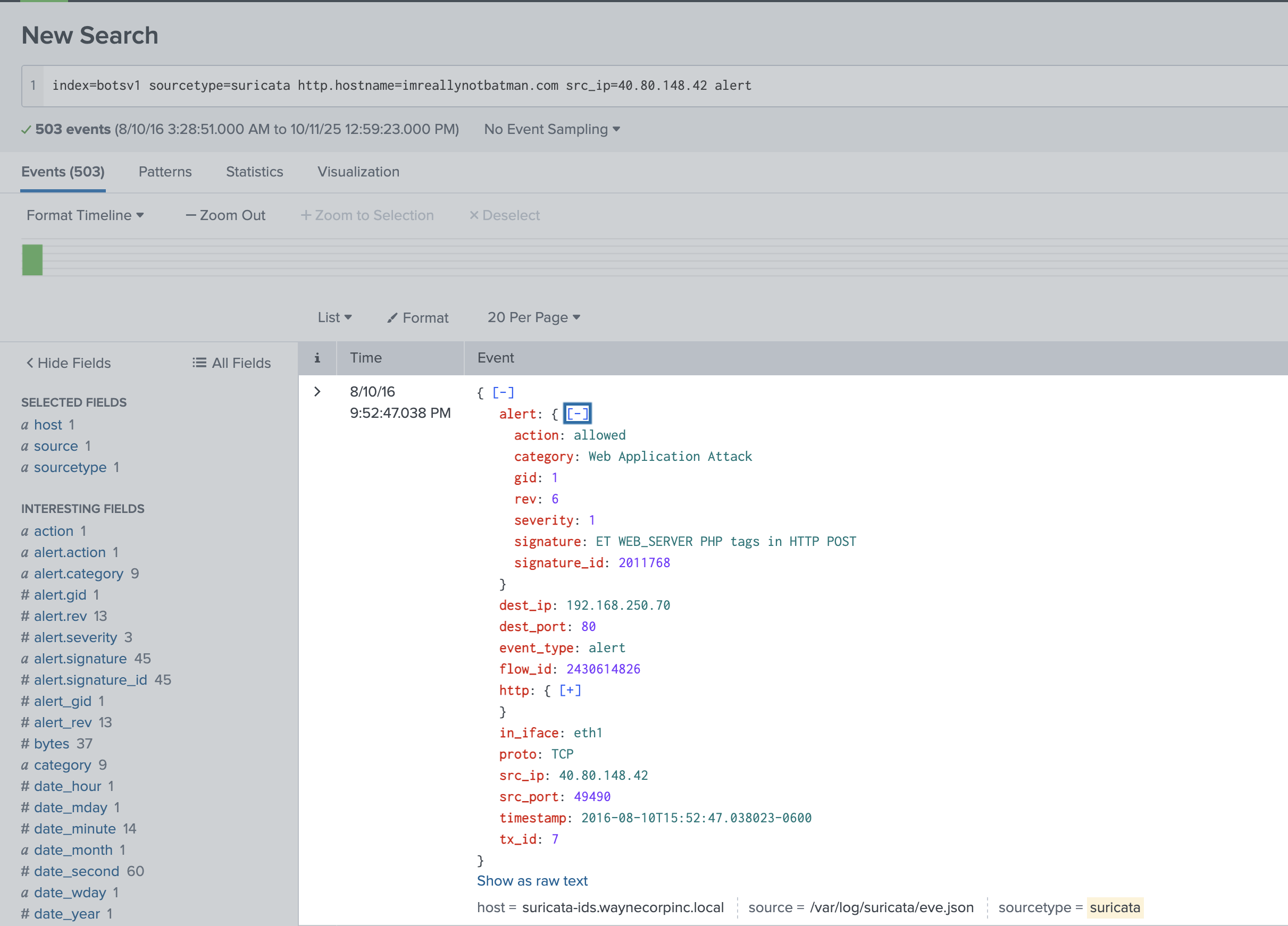Click the Format pencil icon

392,318
